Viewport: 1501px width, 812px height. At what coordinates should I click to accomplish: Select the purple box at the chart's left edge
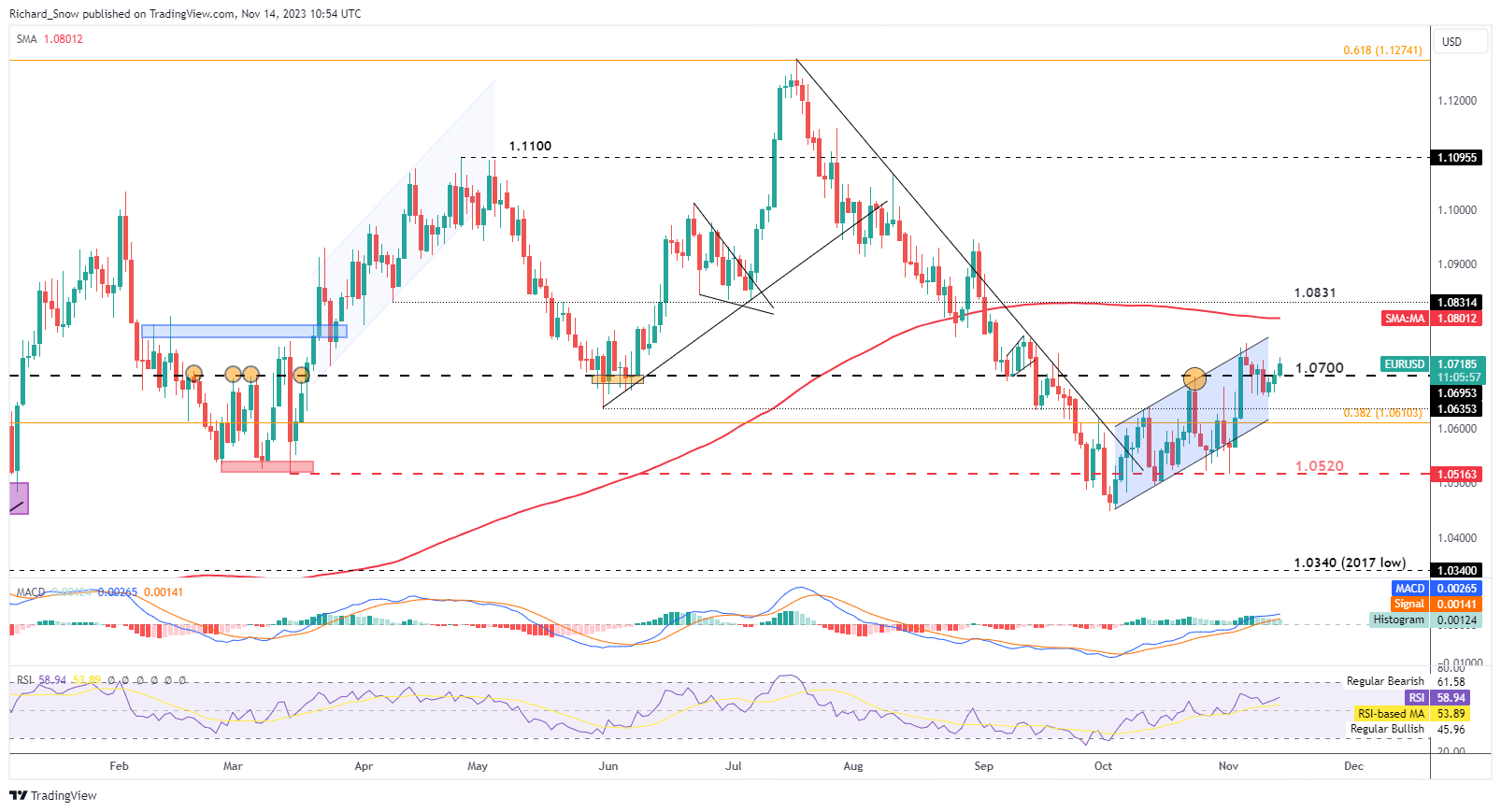19,498
